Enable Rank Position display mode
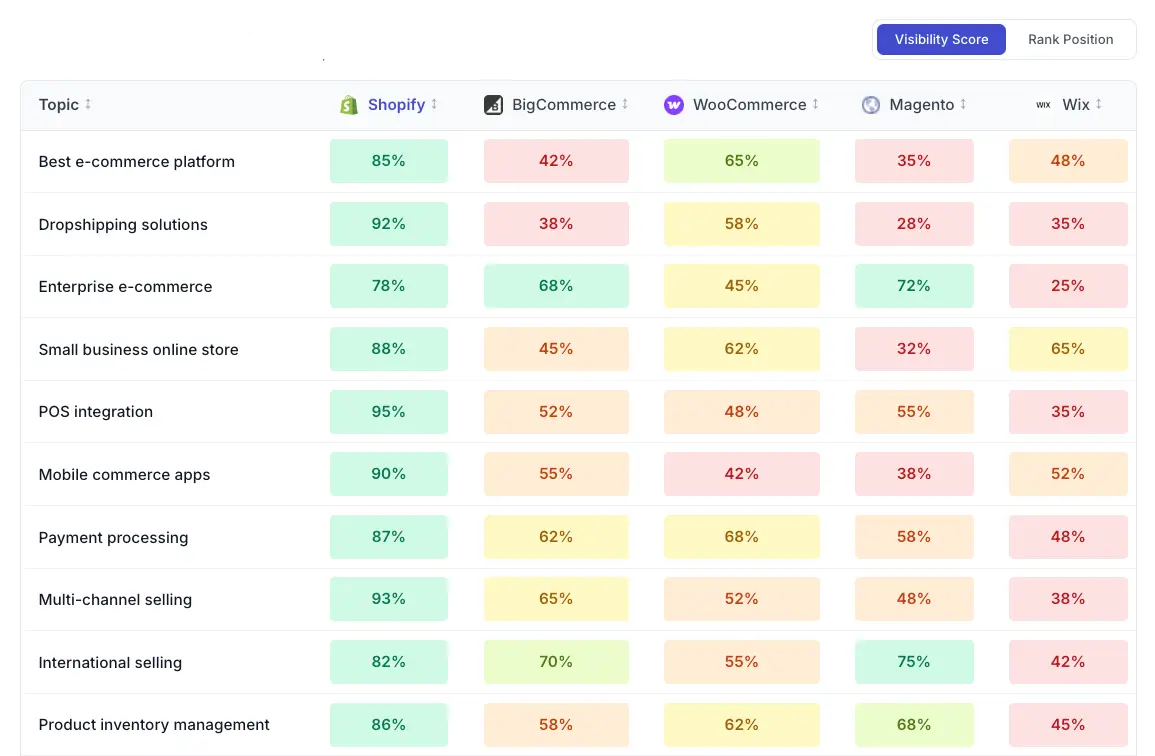This screenshot has width=1155, height=756. coord(1070,39)
